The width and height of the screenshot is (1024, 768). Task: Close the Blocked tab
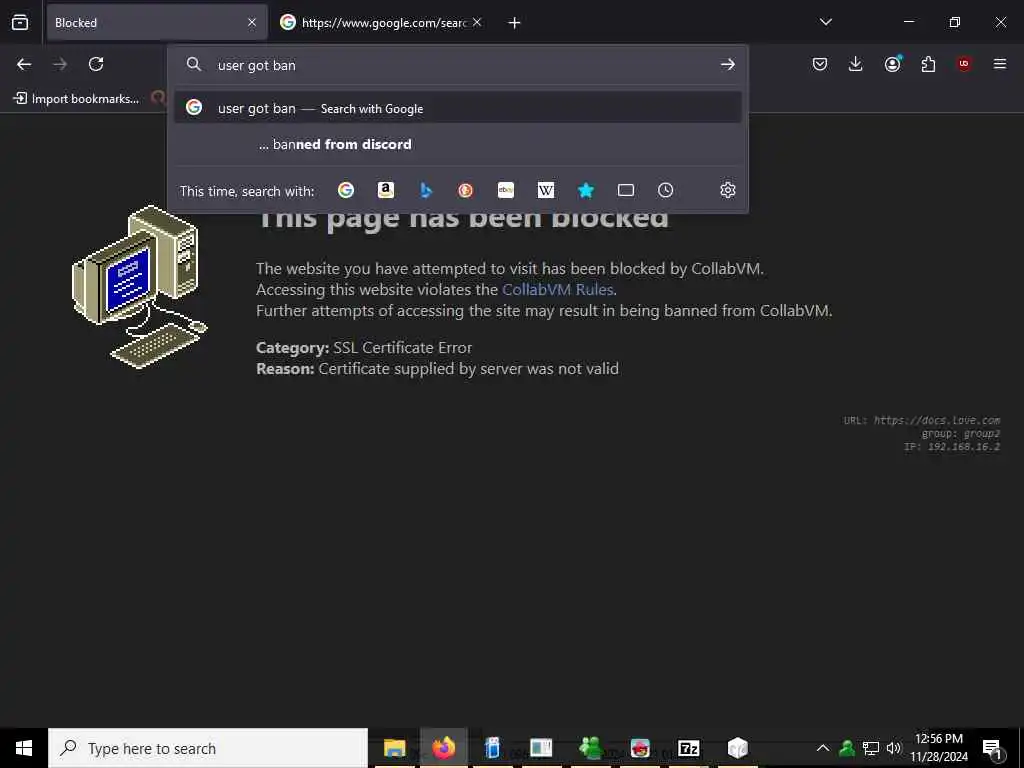click(x=252, y=22)
